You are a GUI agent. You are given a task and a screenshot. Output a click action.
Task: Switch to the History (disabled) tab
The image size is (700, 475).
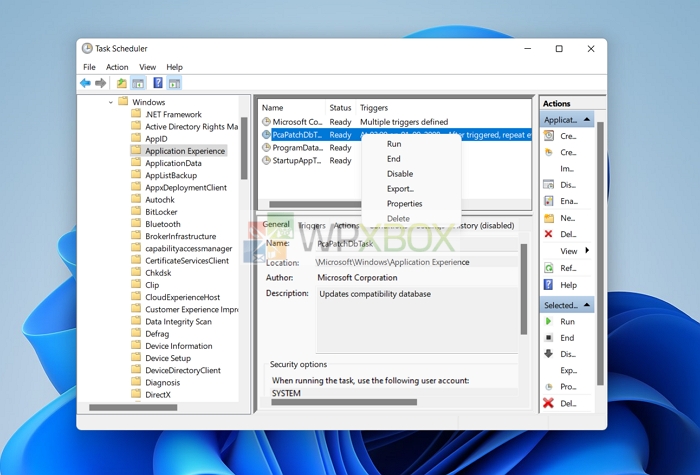click(486, 225)
